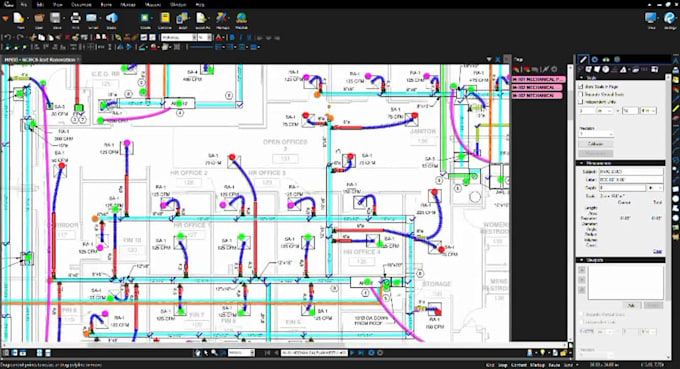Open the File menu
Viewport: 680px width, 369px height.
pyautogui.click(x=24, y=4)
